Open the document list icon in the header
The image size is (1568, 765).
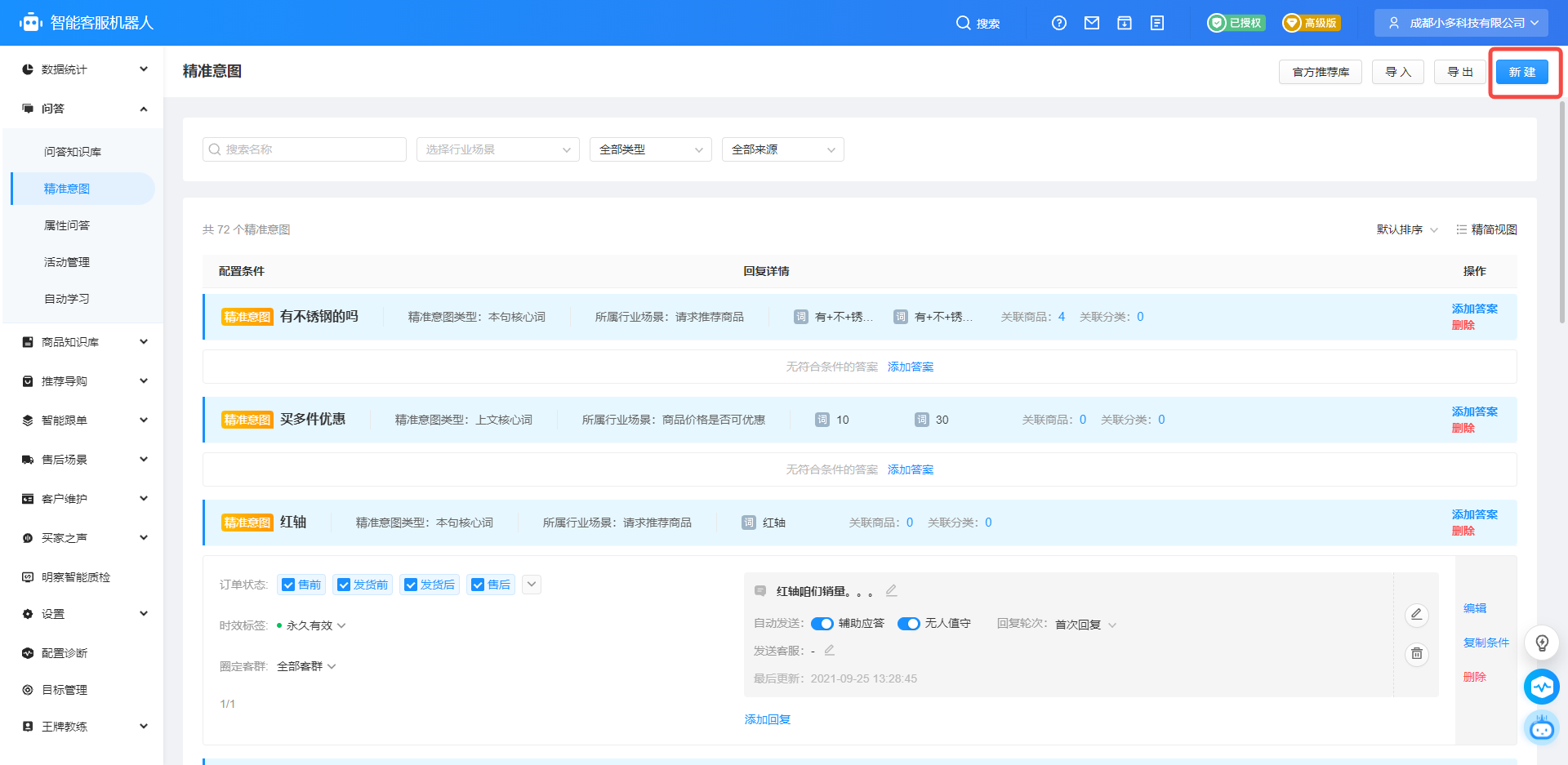click(x=1157, y=23)
